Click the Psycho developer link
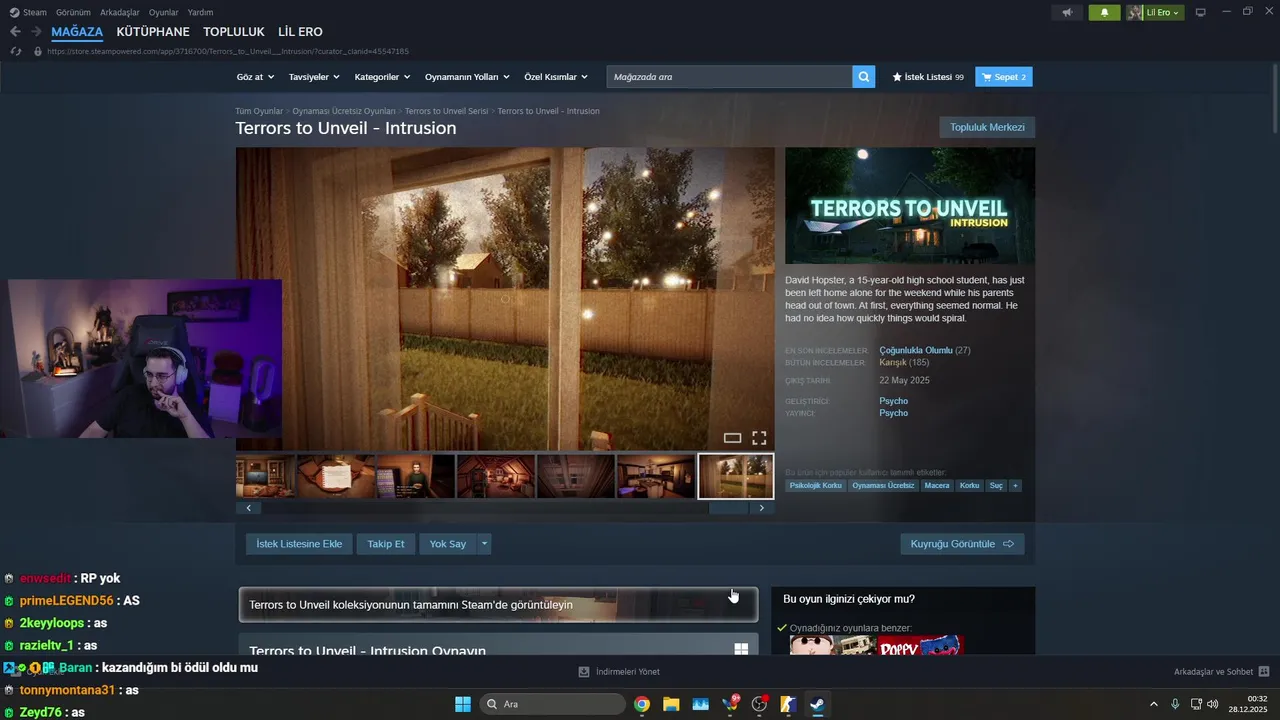The width and height of the screenshot is (1280, 720). 893,401
